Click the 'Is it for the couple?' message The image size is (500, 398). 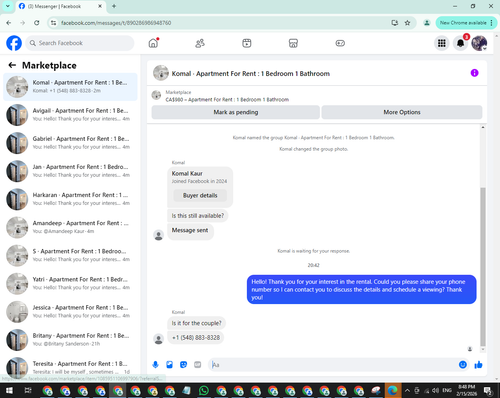coord(196,323)
